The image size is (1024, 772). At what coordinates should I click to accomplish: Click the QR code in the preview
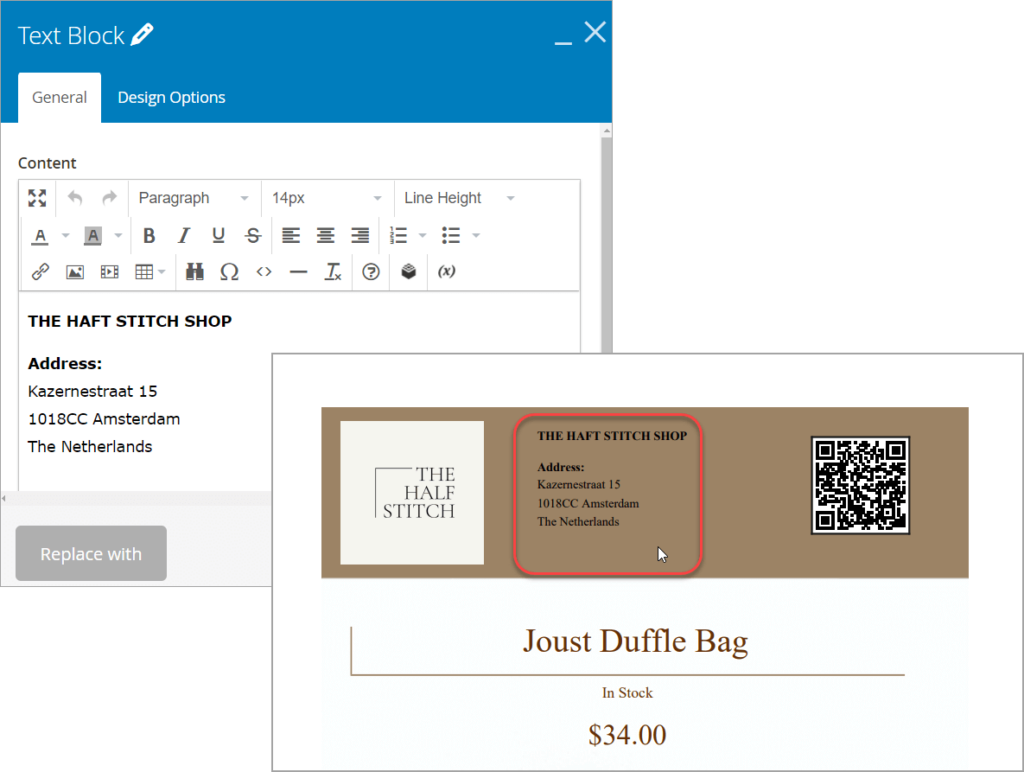[860, 485]
